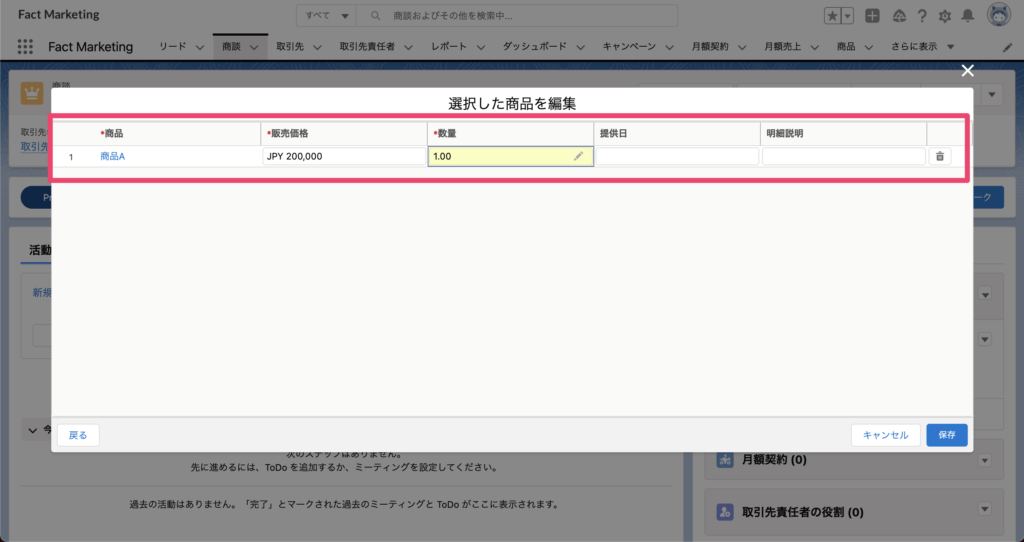The height and width of the screenshot is (542, 1024).
Task: Open the 取引先 tab
Action: (x=290, y=46)
